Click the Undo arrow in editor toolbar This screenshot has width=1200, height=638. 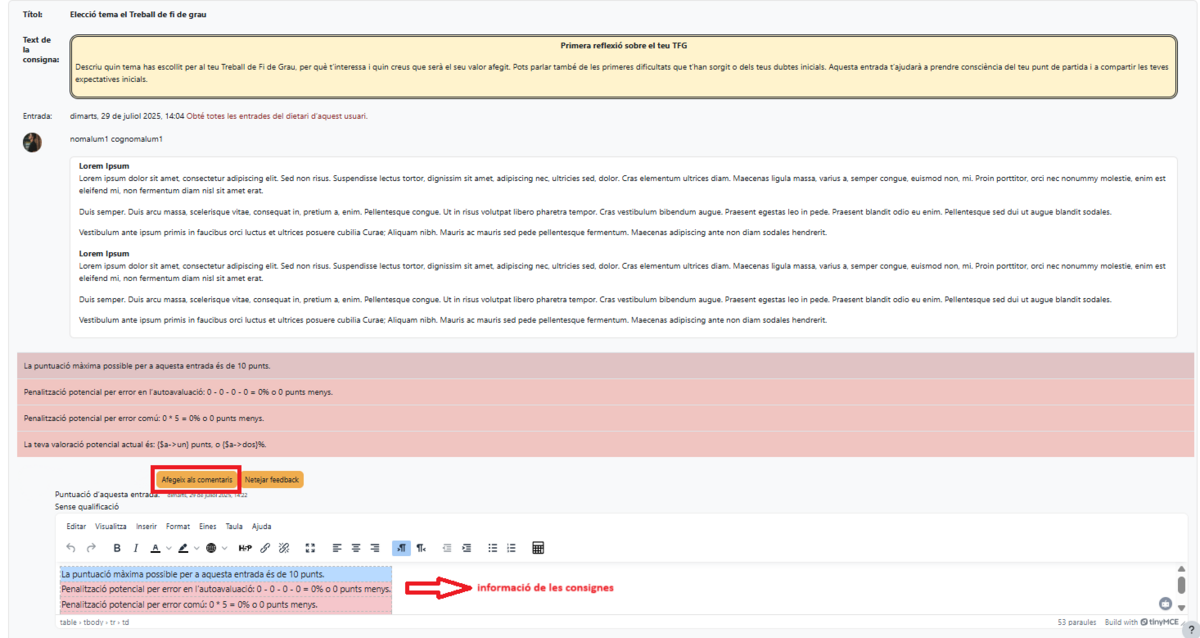pyautogui.click(x=70, y=548)
